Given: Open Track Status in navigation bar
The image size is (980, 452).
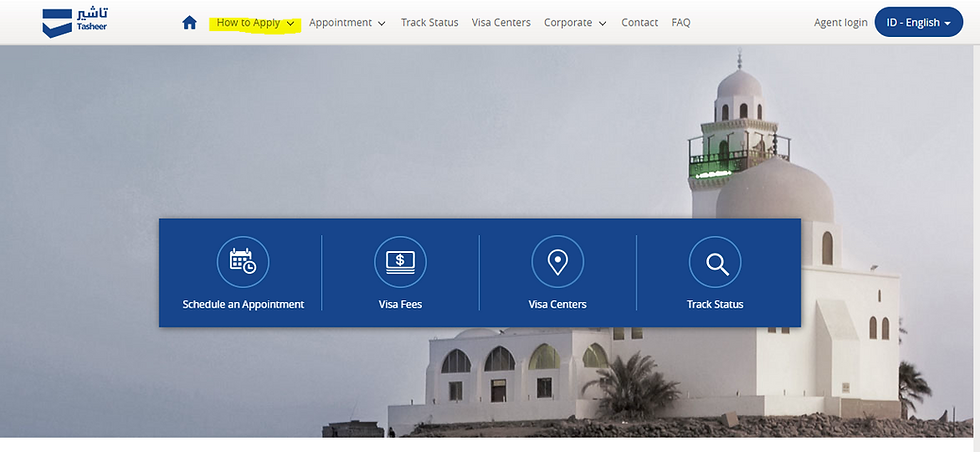Looking at the screenshot, I should (429, 23).
